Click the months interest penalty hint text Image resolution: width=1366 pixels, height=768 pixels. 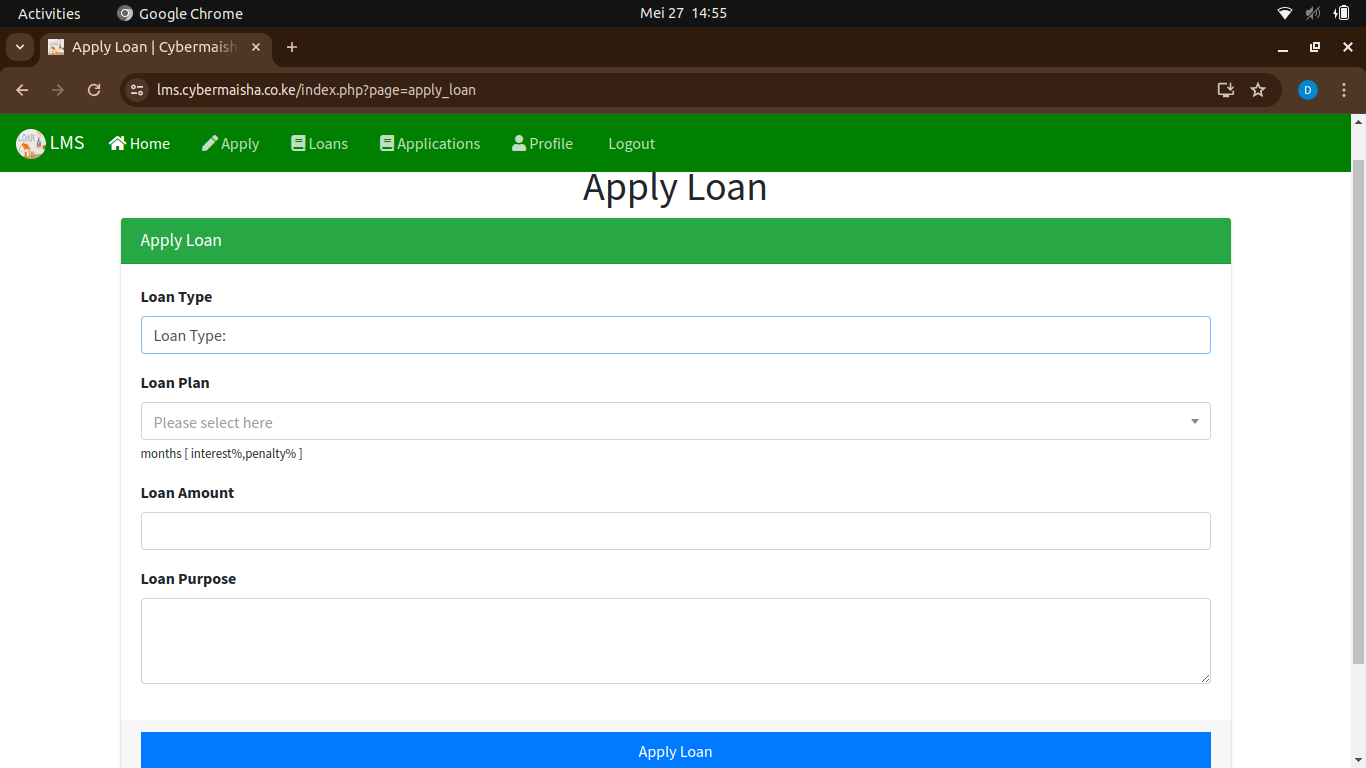[221, 454]
